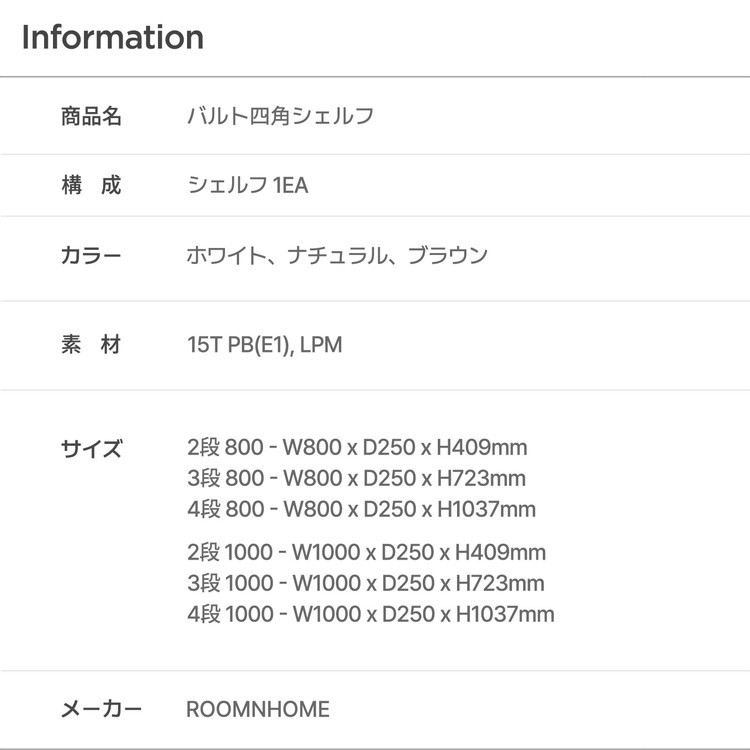Click the 商品名 row label
Image resolution: width=750 pixels, height=750 pixels.
tap(91, 116)
